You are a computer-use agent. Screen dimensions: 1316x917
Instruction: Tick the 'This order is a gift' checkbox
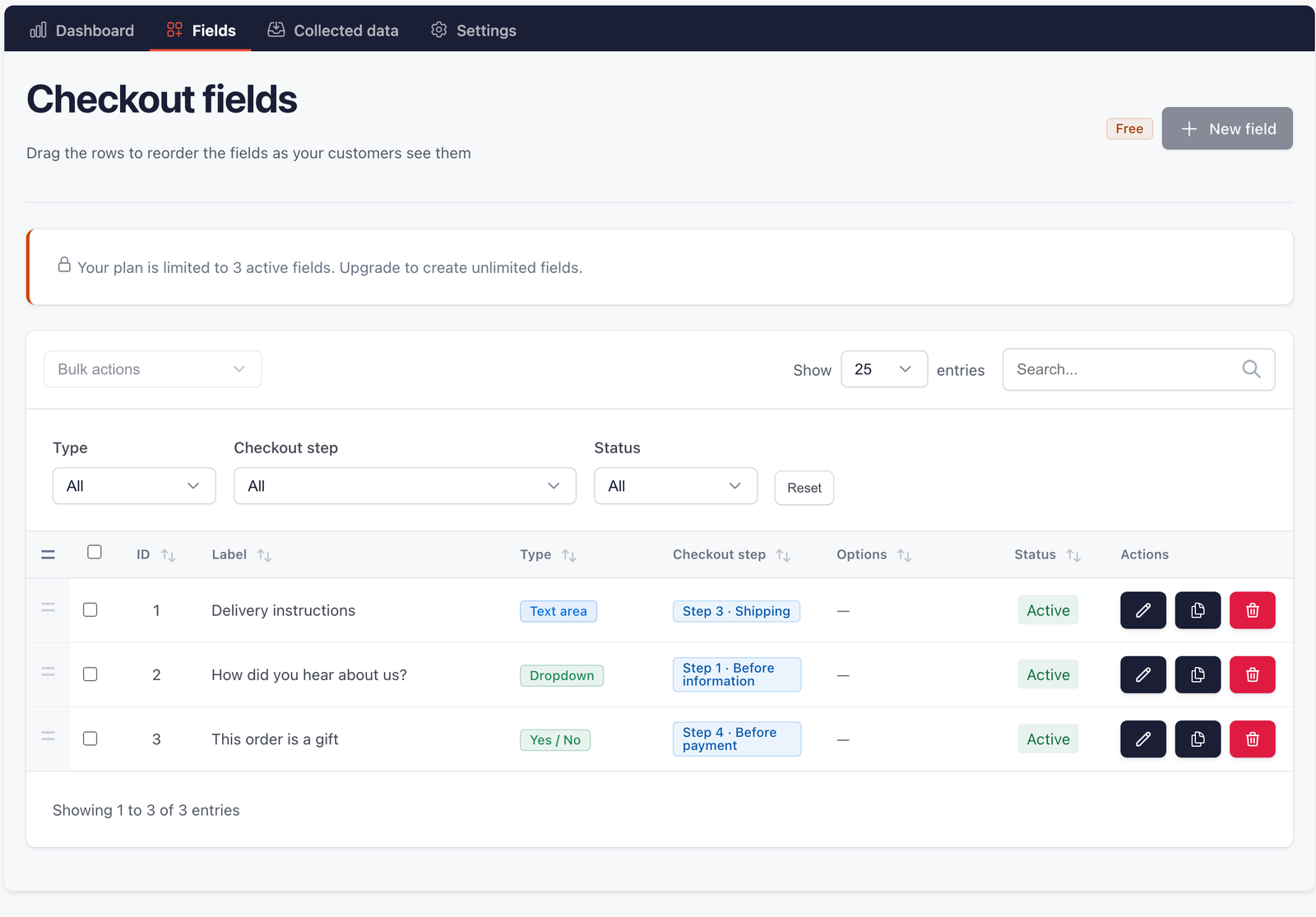(x=90, y=738)
